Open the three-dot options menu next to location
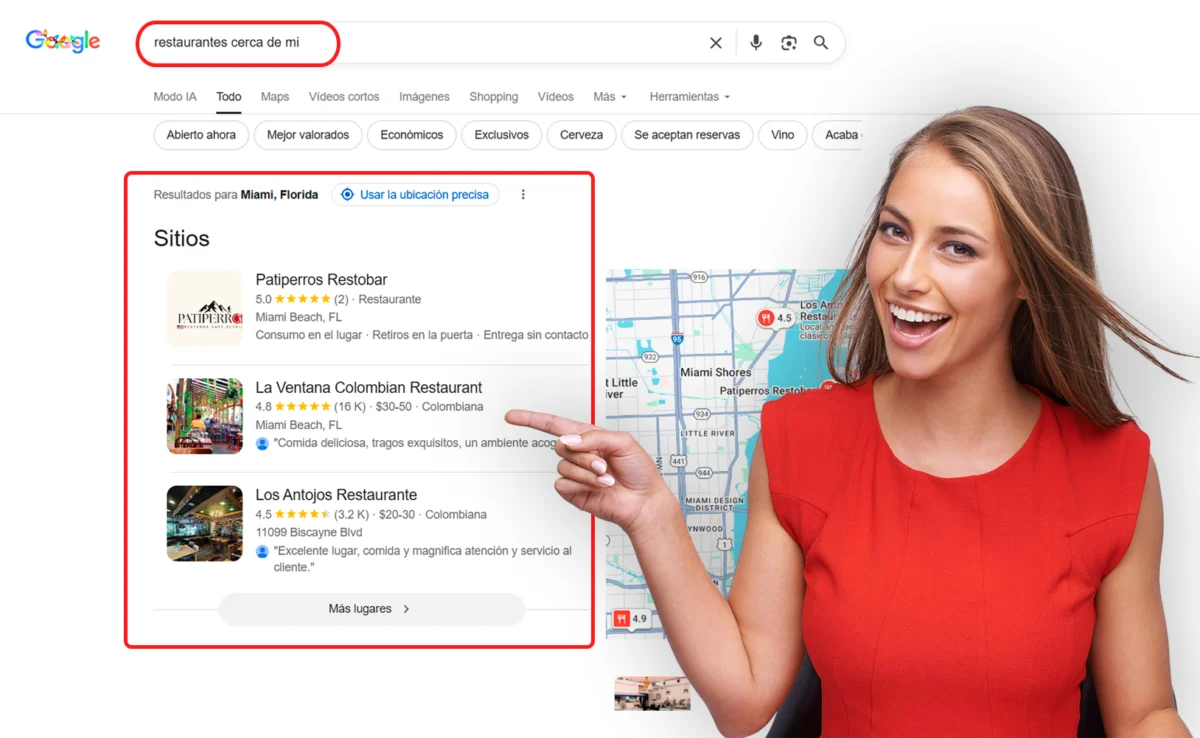 click(523, 194)
